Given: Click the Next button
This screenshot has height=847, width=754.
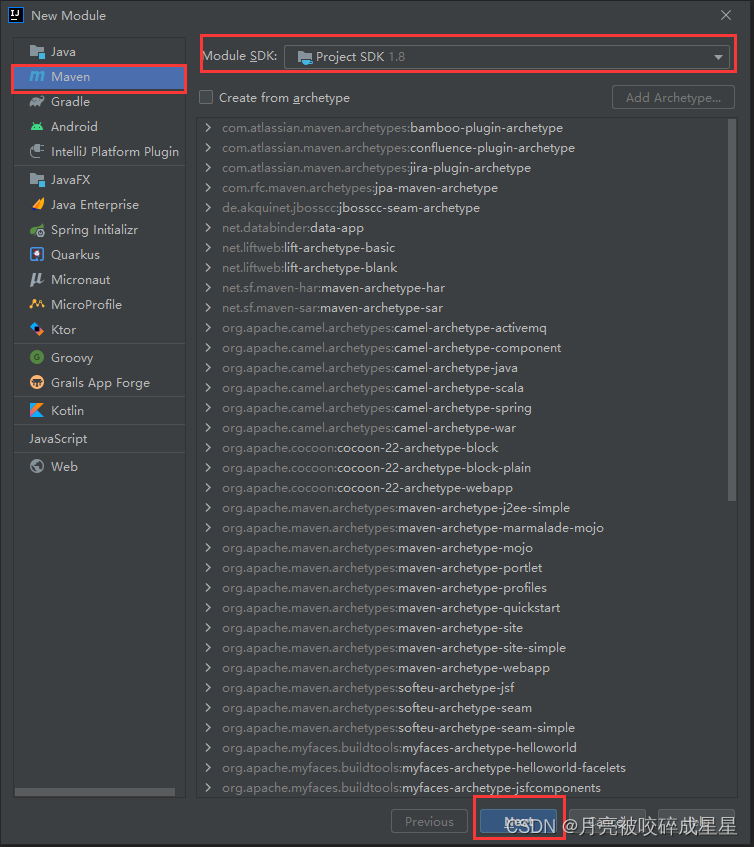Looking at the screenshot, I should 519,822.
